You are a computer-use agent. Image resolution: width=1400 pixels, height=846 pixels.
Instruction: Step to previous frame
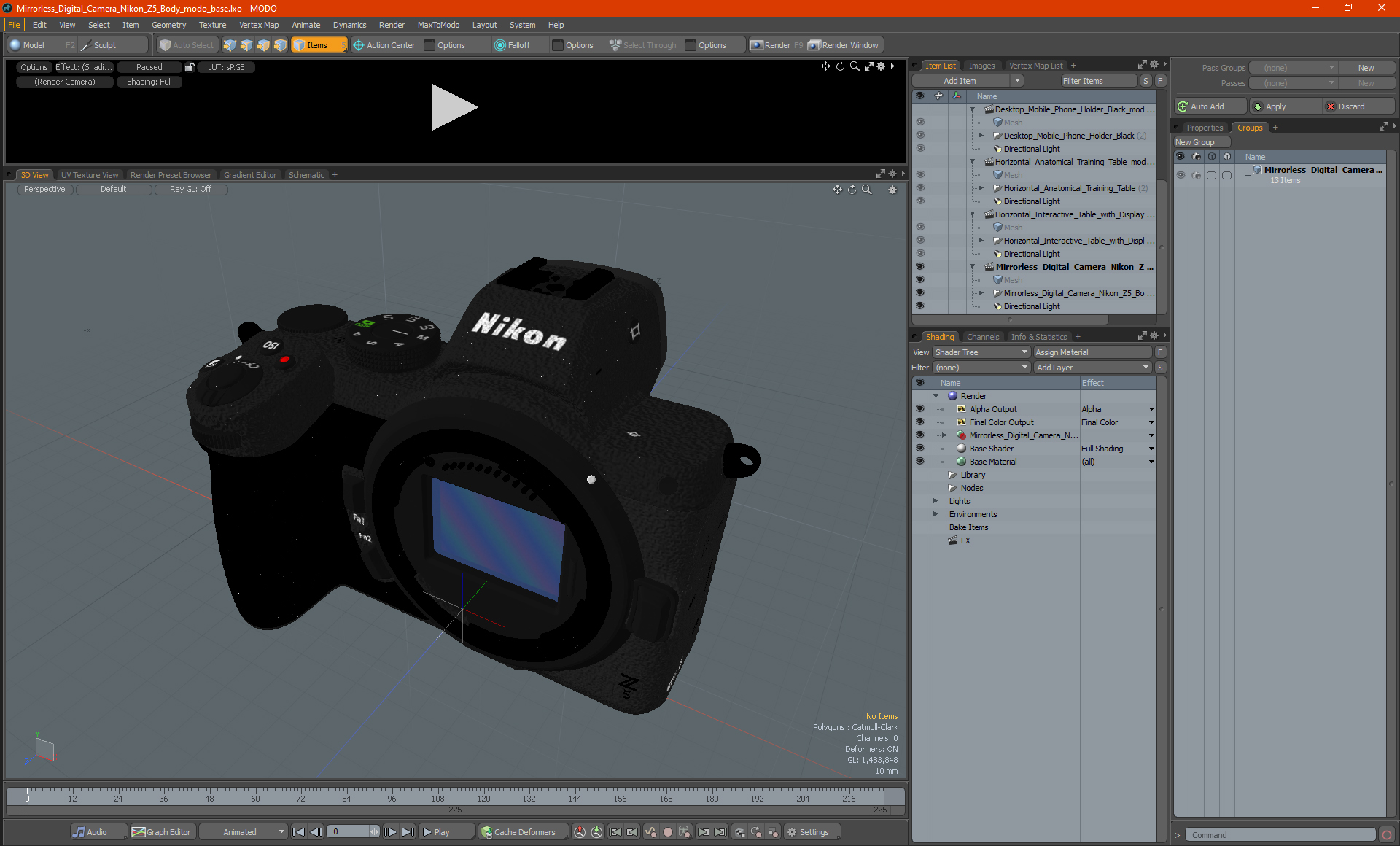pos(316,832)
